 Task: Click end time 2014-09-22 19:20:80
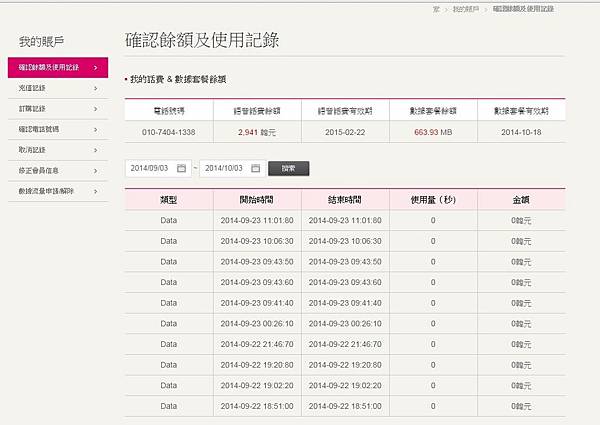click(345, 365)
